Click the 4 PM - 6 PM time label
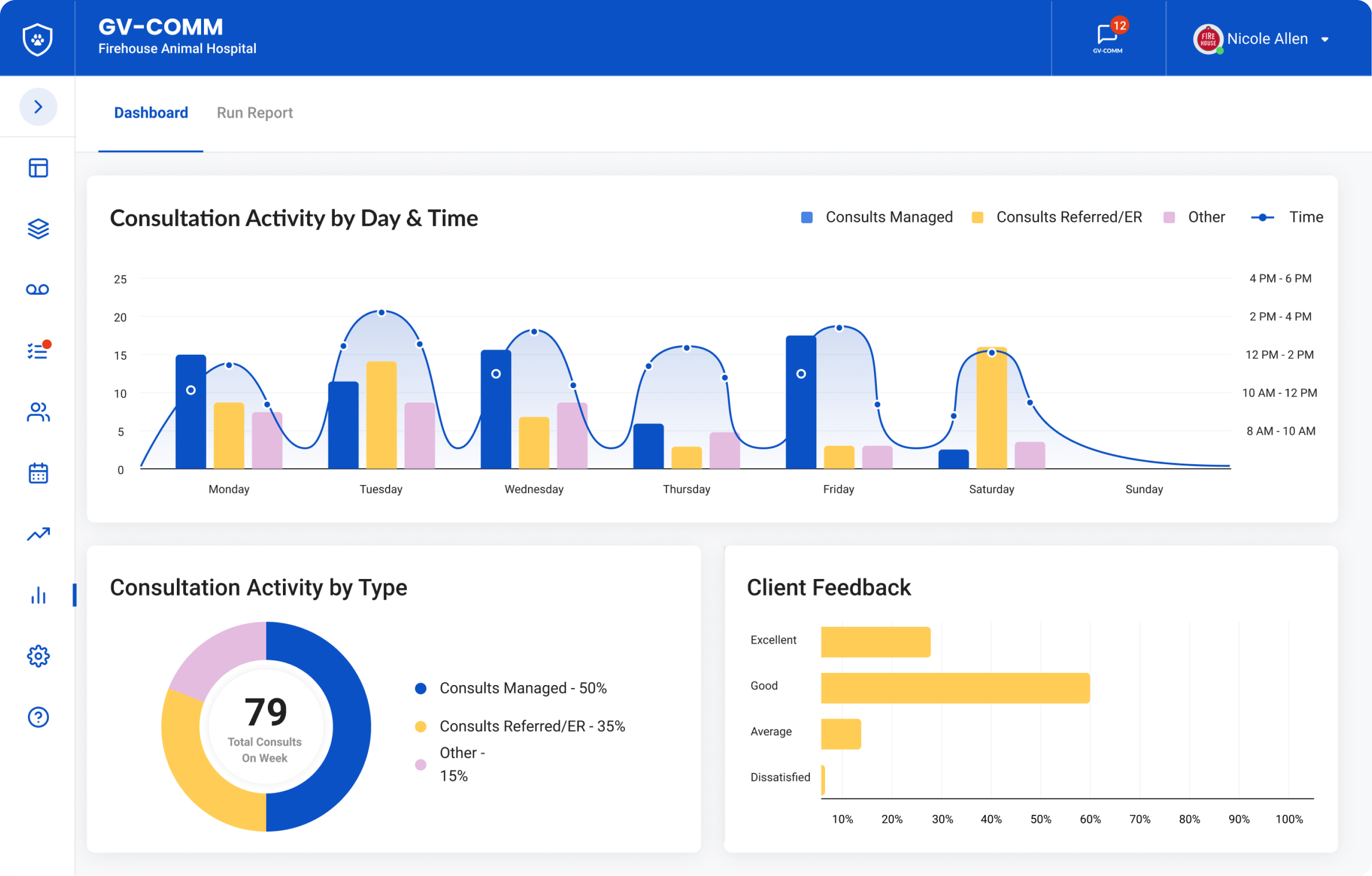 coord(1281,279)
